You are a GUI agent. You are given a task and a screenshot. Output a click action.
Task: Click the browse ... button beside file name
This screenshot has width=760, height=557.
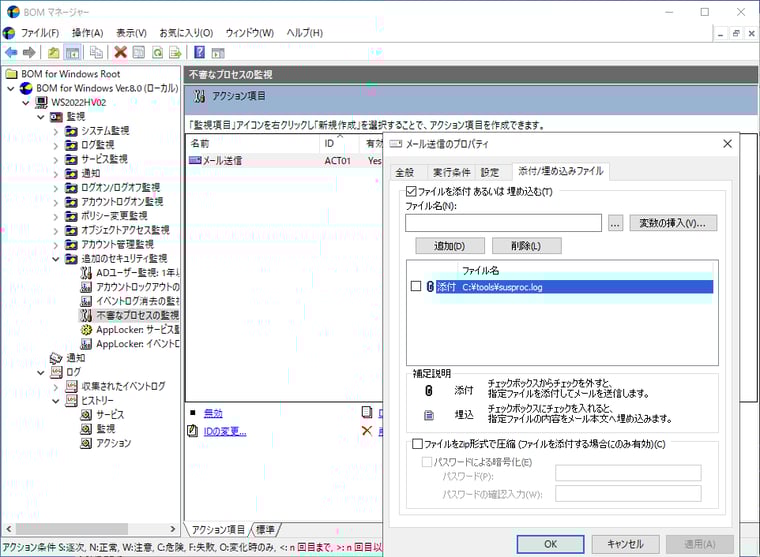coord(615,223)
